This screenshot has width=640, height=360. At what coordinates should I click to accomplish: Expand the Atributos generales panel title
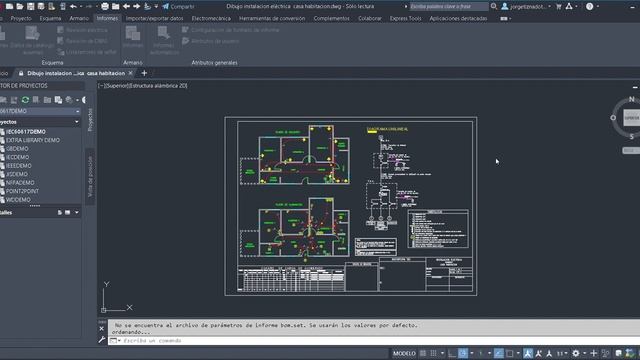pyautogui.click(x=214, y=62)
